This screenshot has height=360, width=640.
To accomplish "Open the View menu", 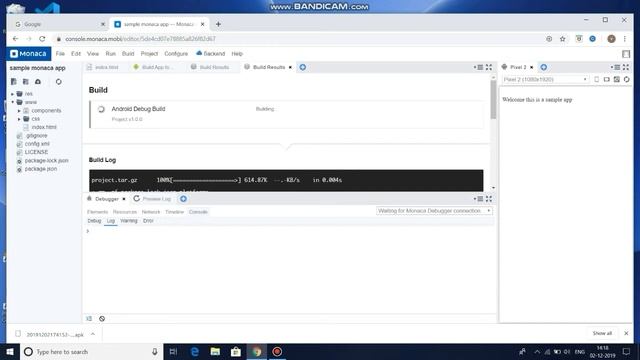I will coord(93,54).
